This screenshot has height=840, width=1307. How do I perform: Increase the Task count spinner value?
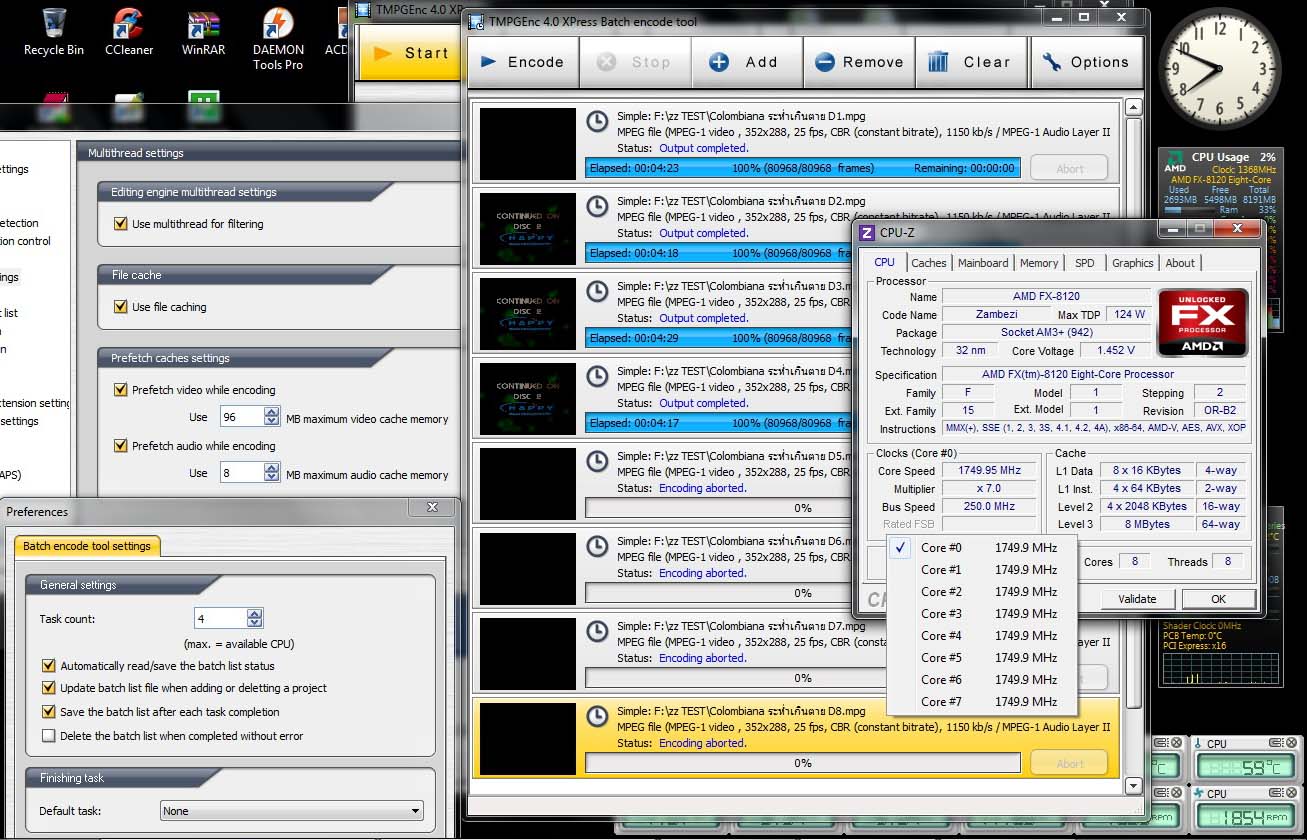point(255,614)
